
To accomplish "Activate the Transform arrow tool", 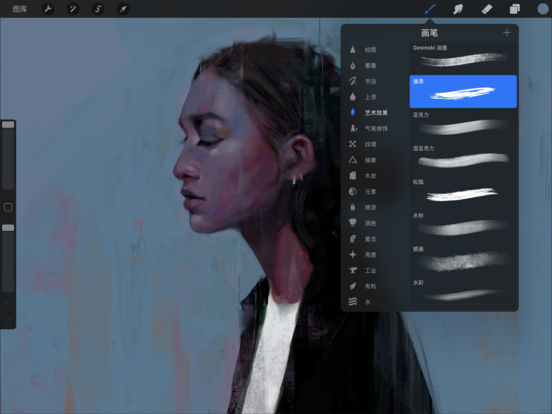I will coord(123,9).
